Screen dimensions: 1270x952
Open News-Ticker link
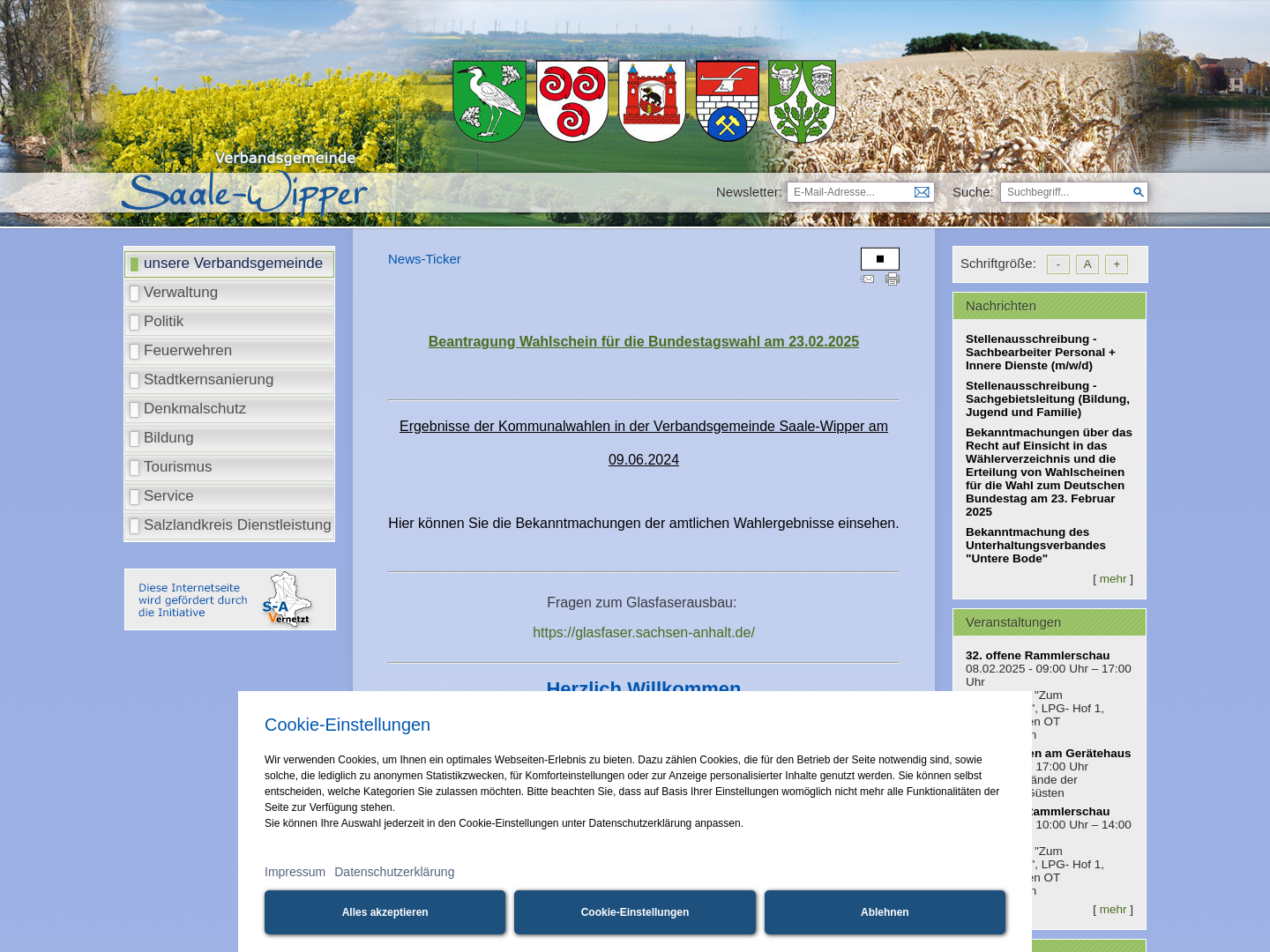(x=424, y=259)
